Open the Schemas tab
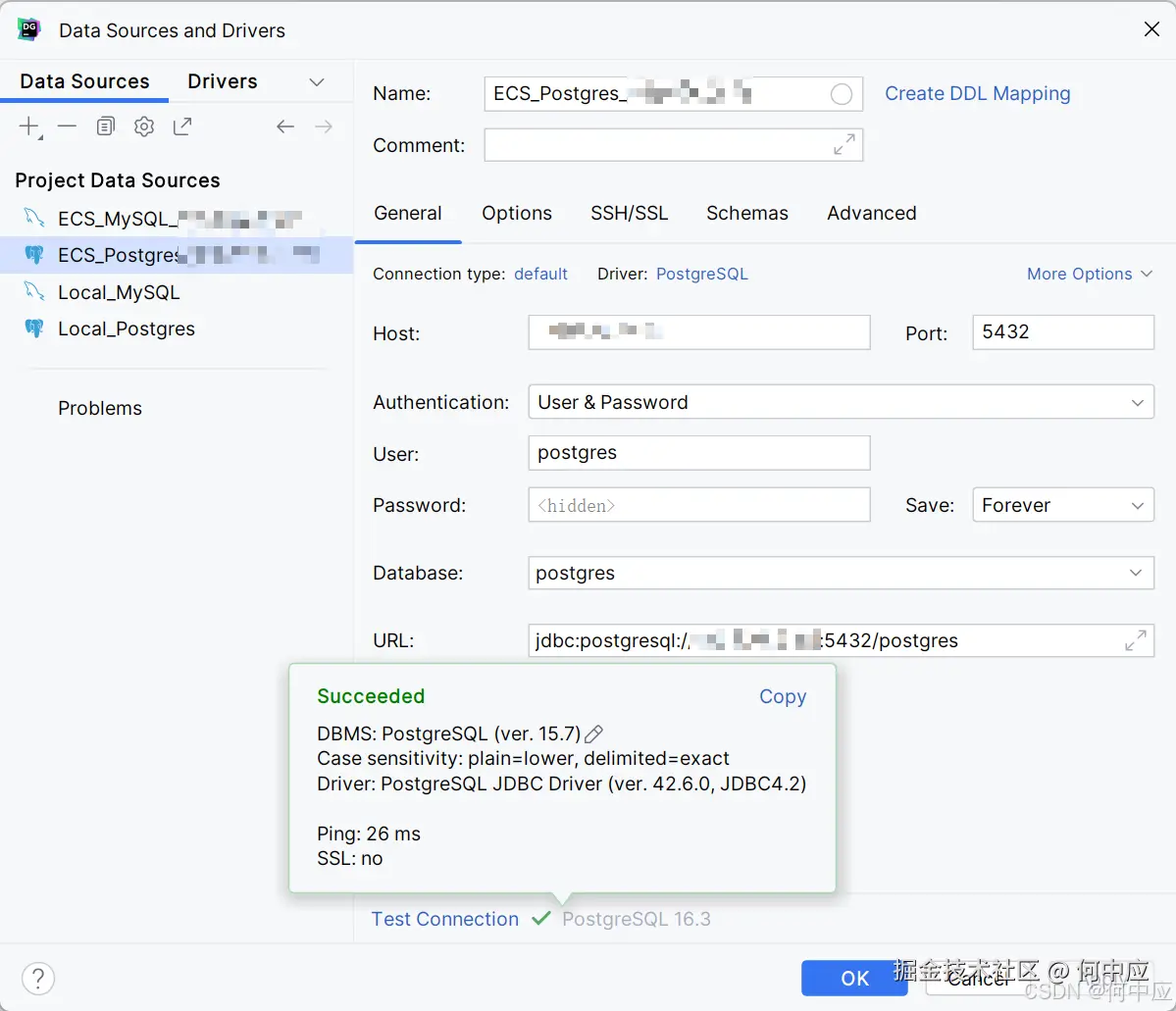 point(746,213)
